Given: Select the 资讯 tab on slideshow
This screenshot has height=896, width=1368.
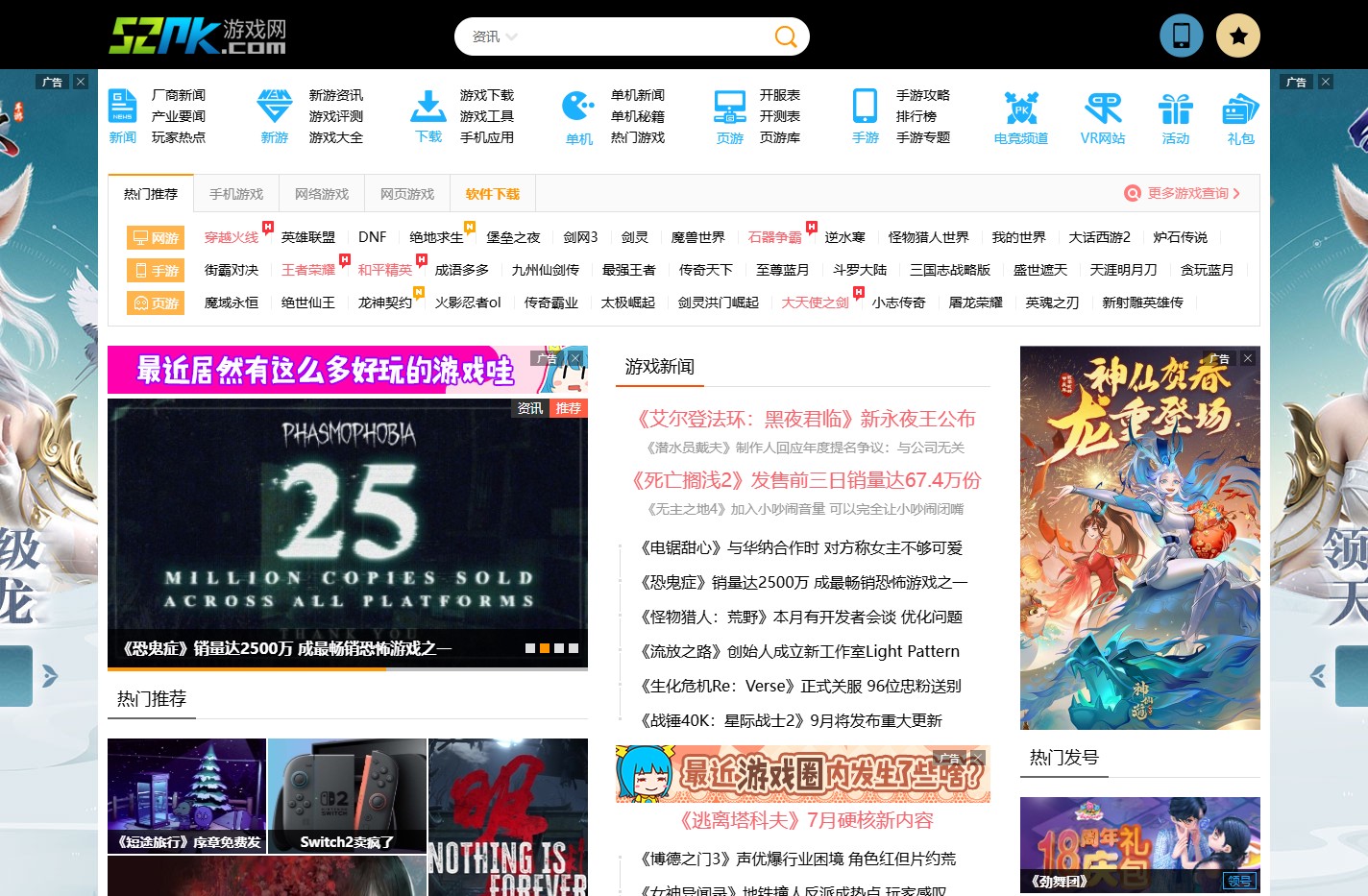Looking at the screenshot, I should click(x=530, y=408).
